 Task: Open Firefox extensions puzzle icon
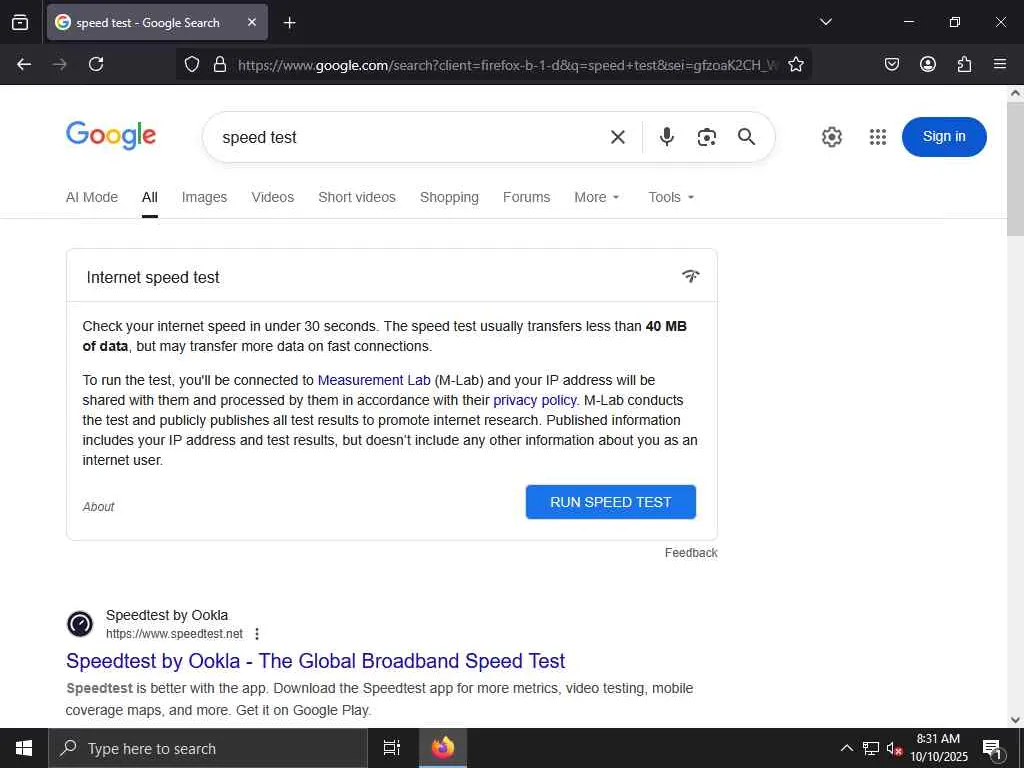point(964,64)
